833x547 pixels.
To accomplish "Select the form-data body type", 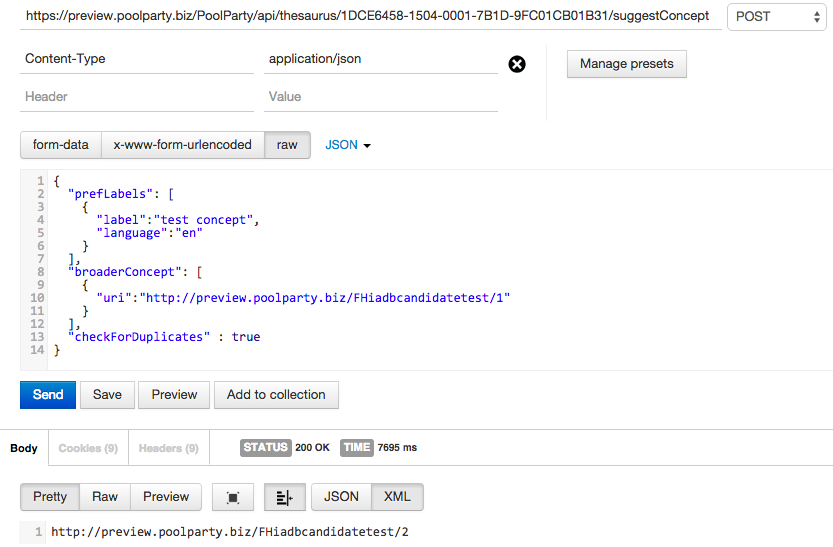I will 61,145.
